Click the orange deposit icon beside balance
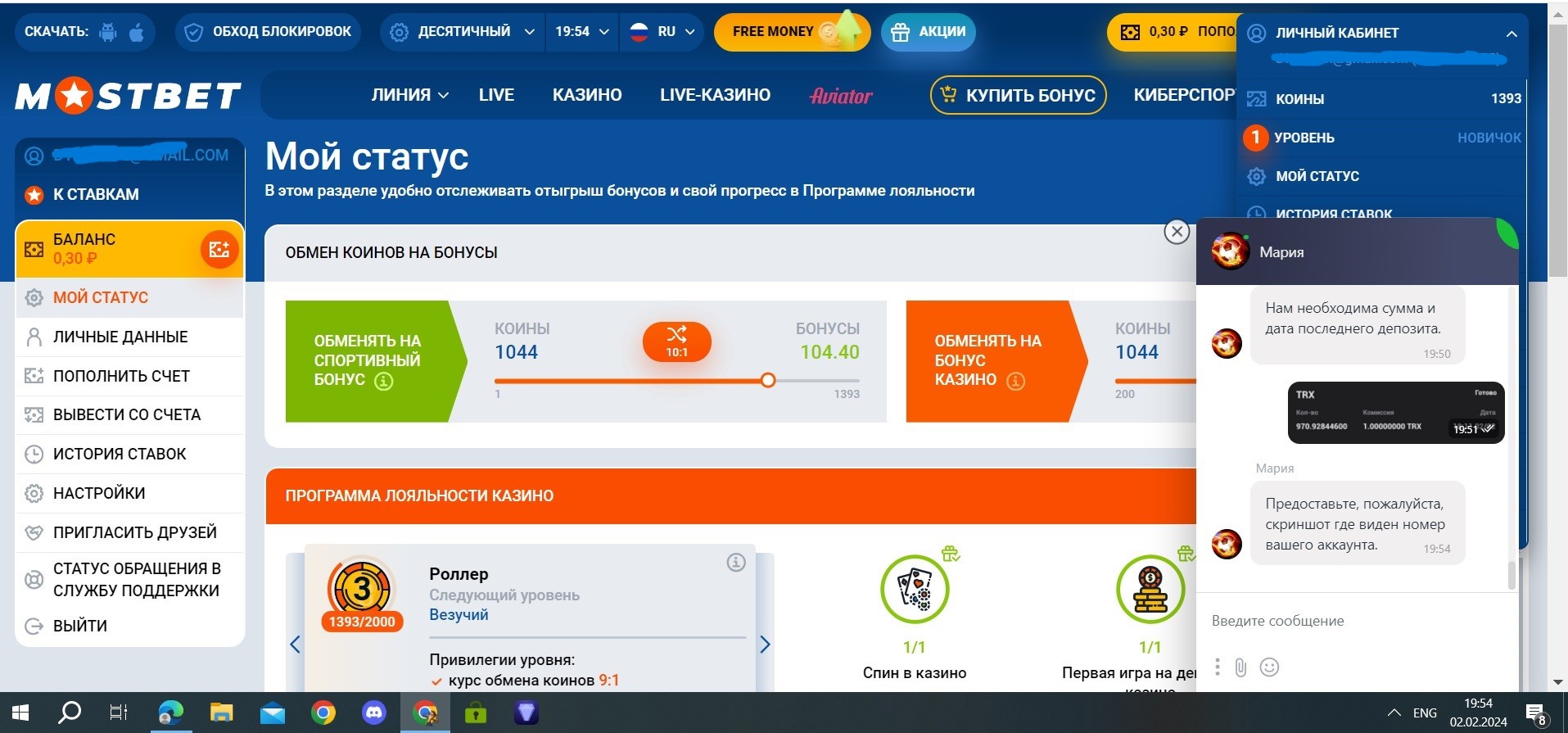 click(219, 250)
